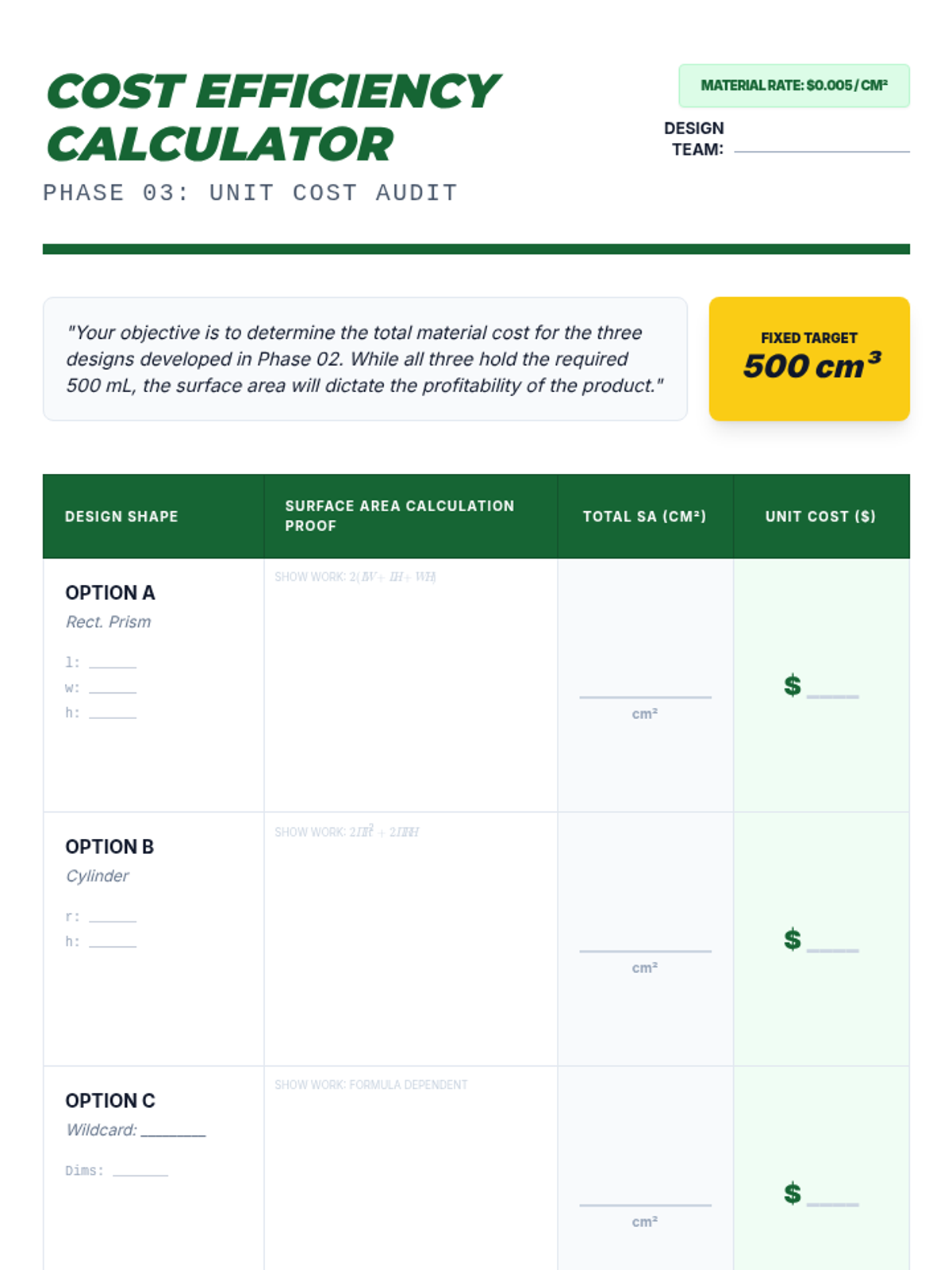The width and height of the screenshot is (952, 1270).
Task: Click the Design Shape column header
Action: (121, 517)
